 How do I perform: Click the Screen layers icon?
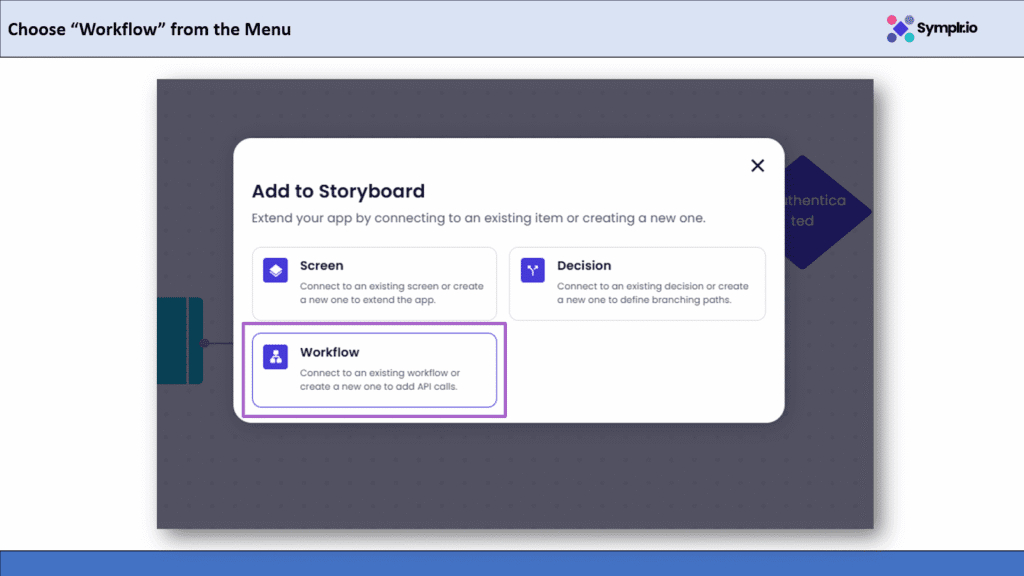[275, 271]
